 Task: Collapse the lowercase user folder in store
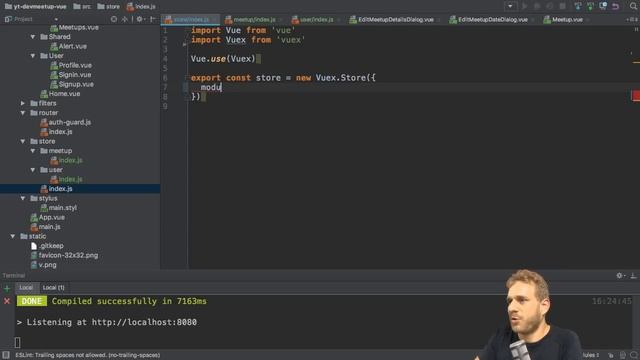[x=33, y=170]
